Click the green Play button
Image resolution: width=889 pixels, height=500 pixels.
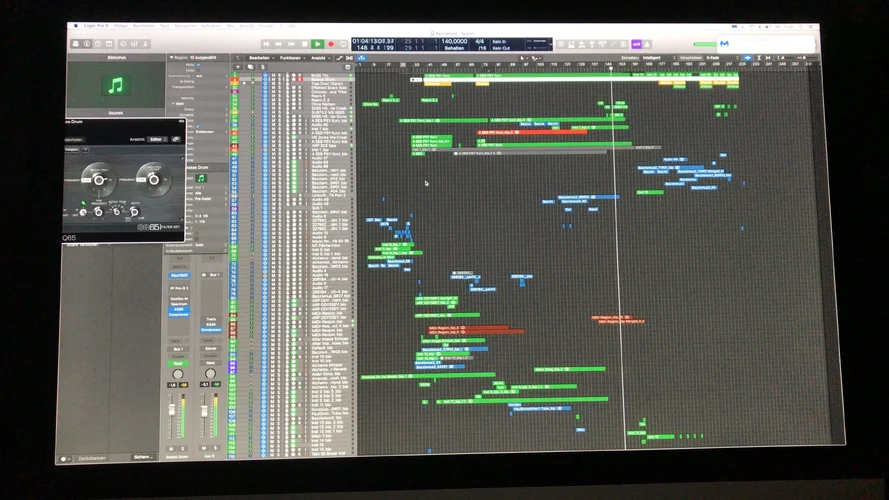[x=318, y=44]
